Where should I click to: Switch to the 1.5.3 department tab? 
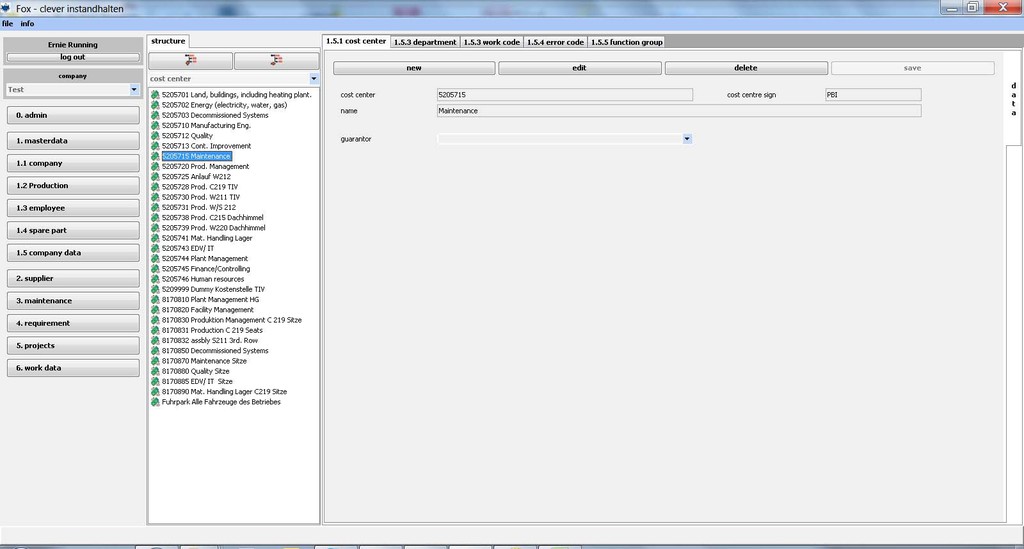pyautogui.click(x=425, y=42)
